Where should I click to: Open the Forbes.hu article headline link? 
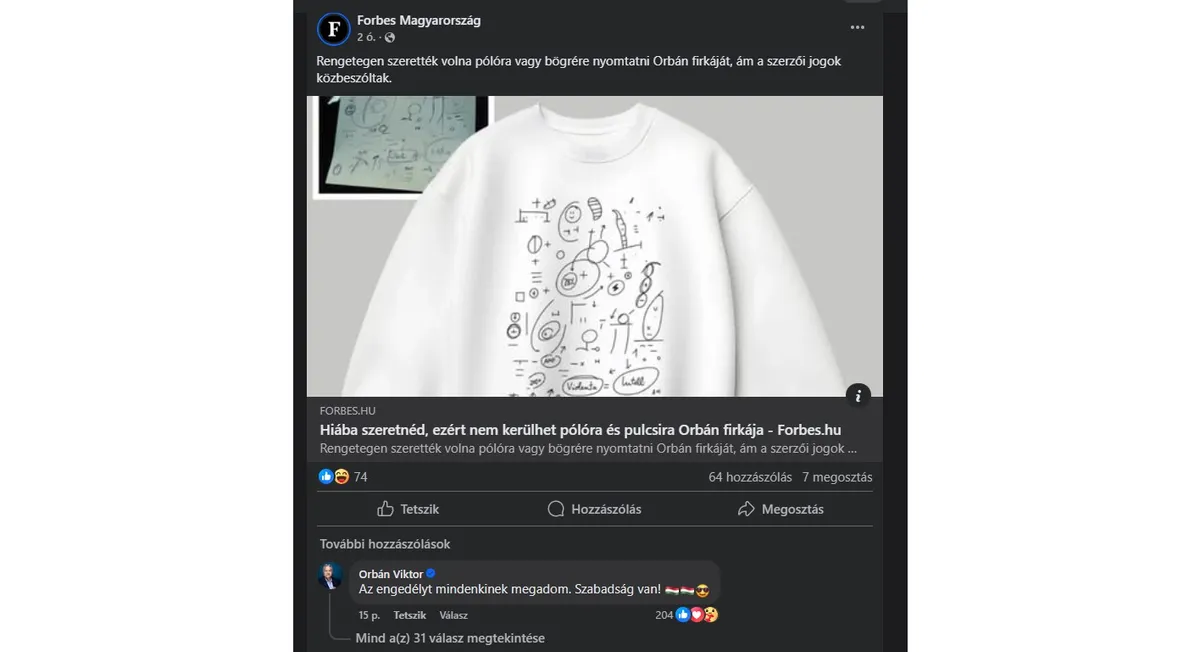pos(581,429)
